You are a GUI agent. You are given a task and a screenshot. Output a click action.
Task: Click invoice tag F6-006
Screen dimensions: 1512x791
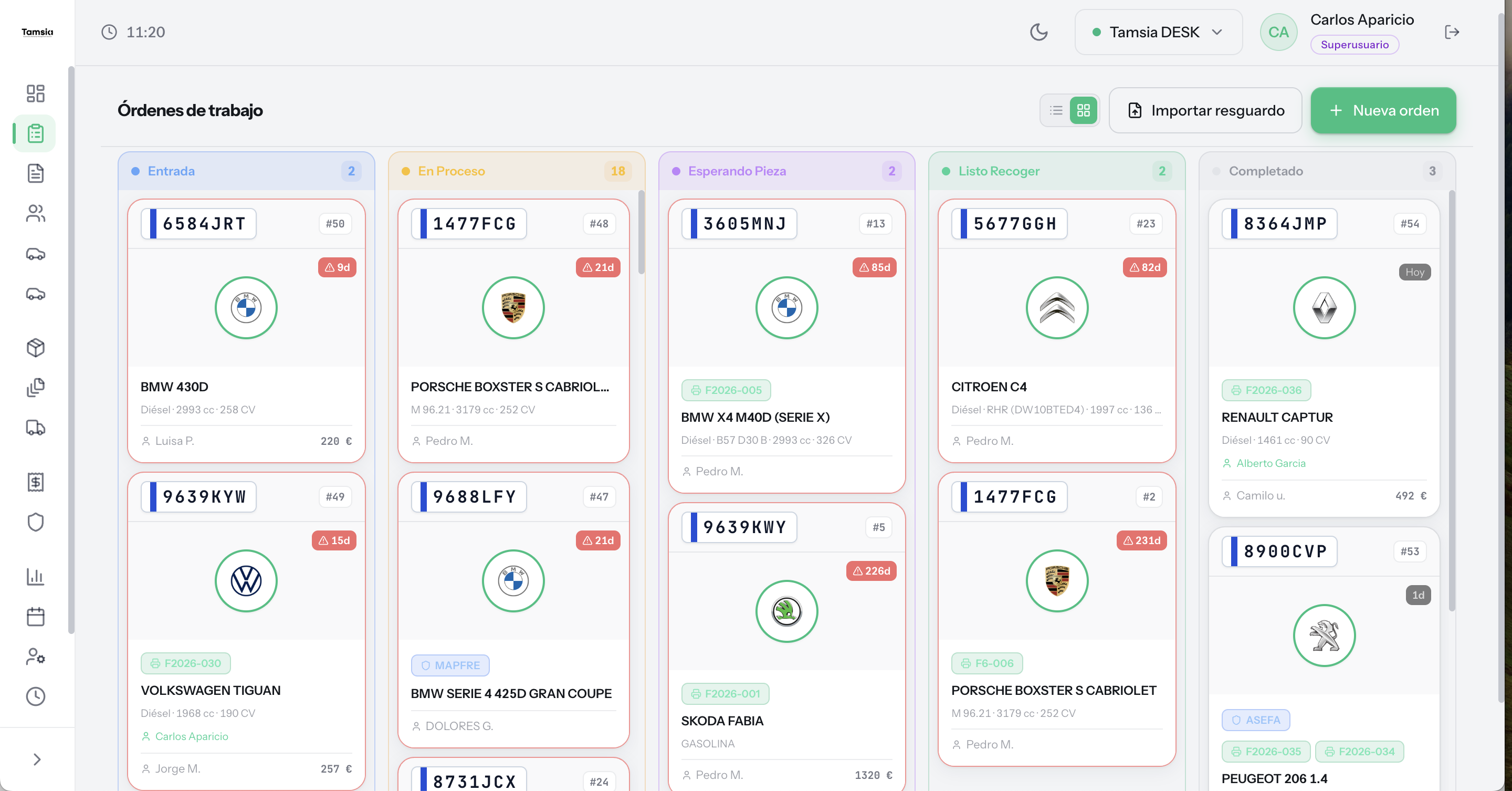[x=987, y=663]
